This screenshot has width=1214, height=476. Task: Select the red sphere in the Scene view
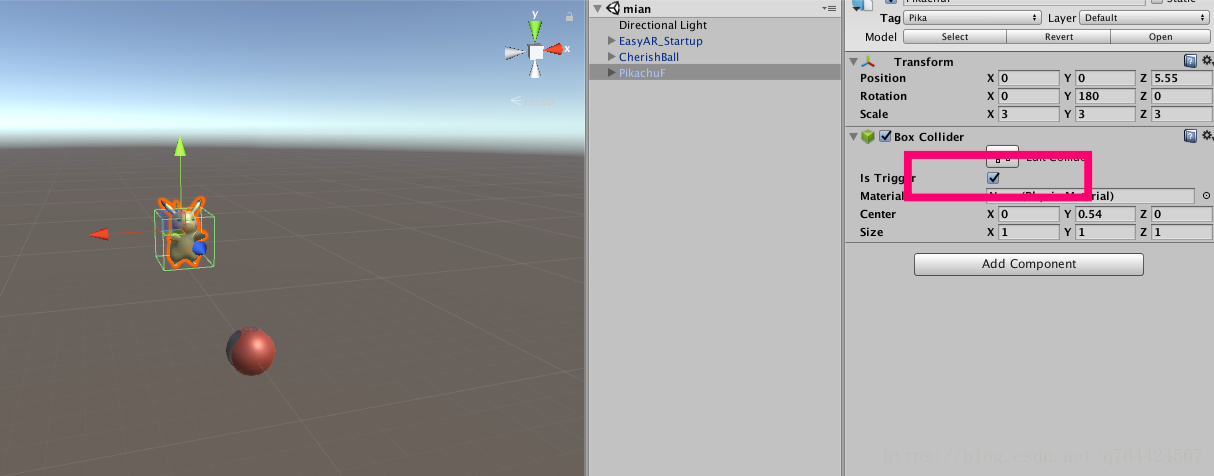250,351
